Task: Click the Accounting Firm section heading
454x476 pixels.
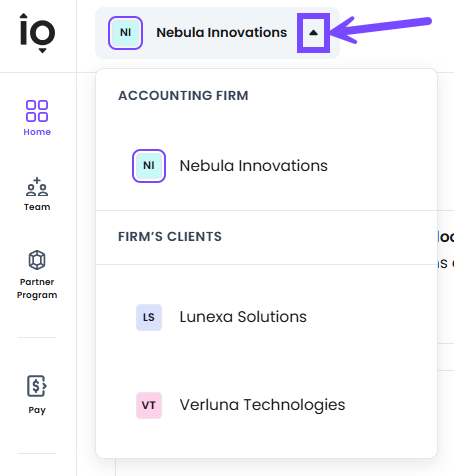Action: pos(183,96)
